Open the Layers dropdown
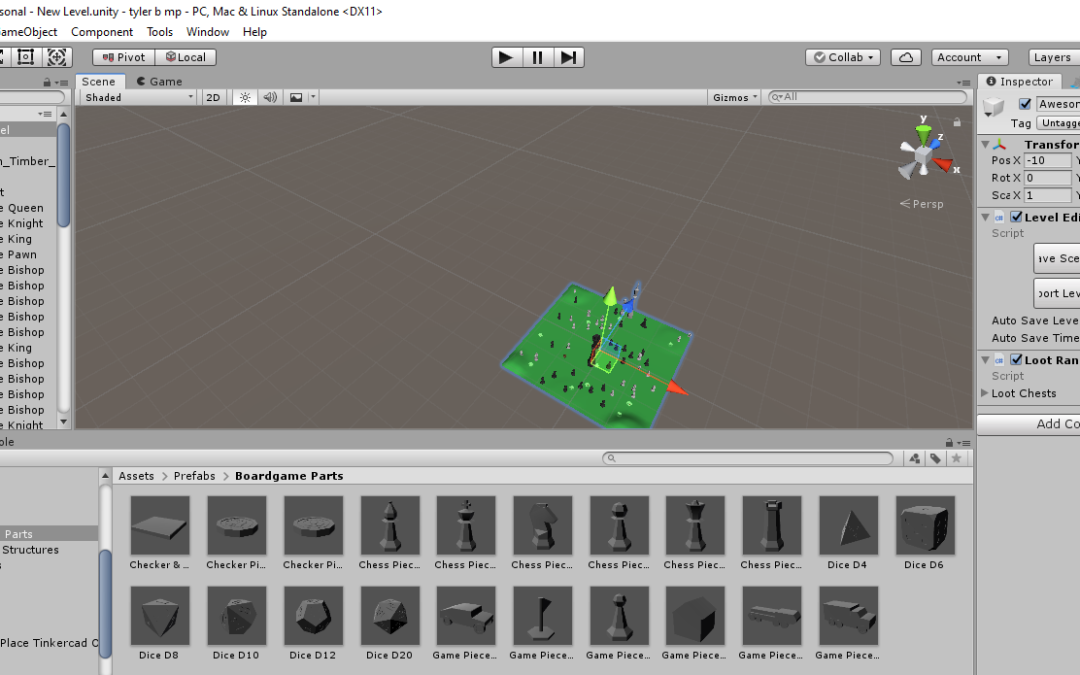 (x=1054, y=57)
